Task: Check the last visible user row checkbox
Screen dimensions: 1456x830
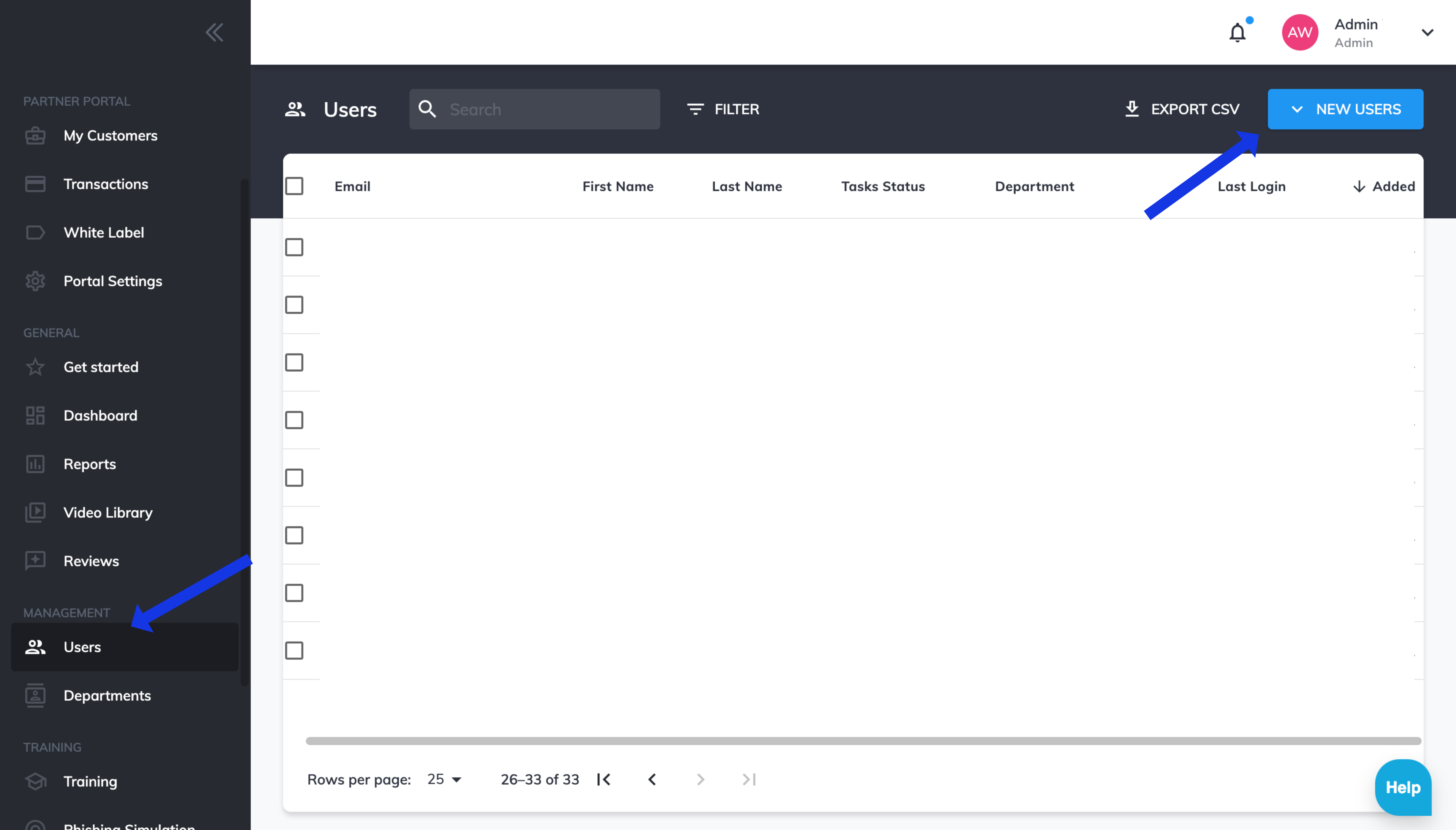Action: click(294, 650)
